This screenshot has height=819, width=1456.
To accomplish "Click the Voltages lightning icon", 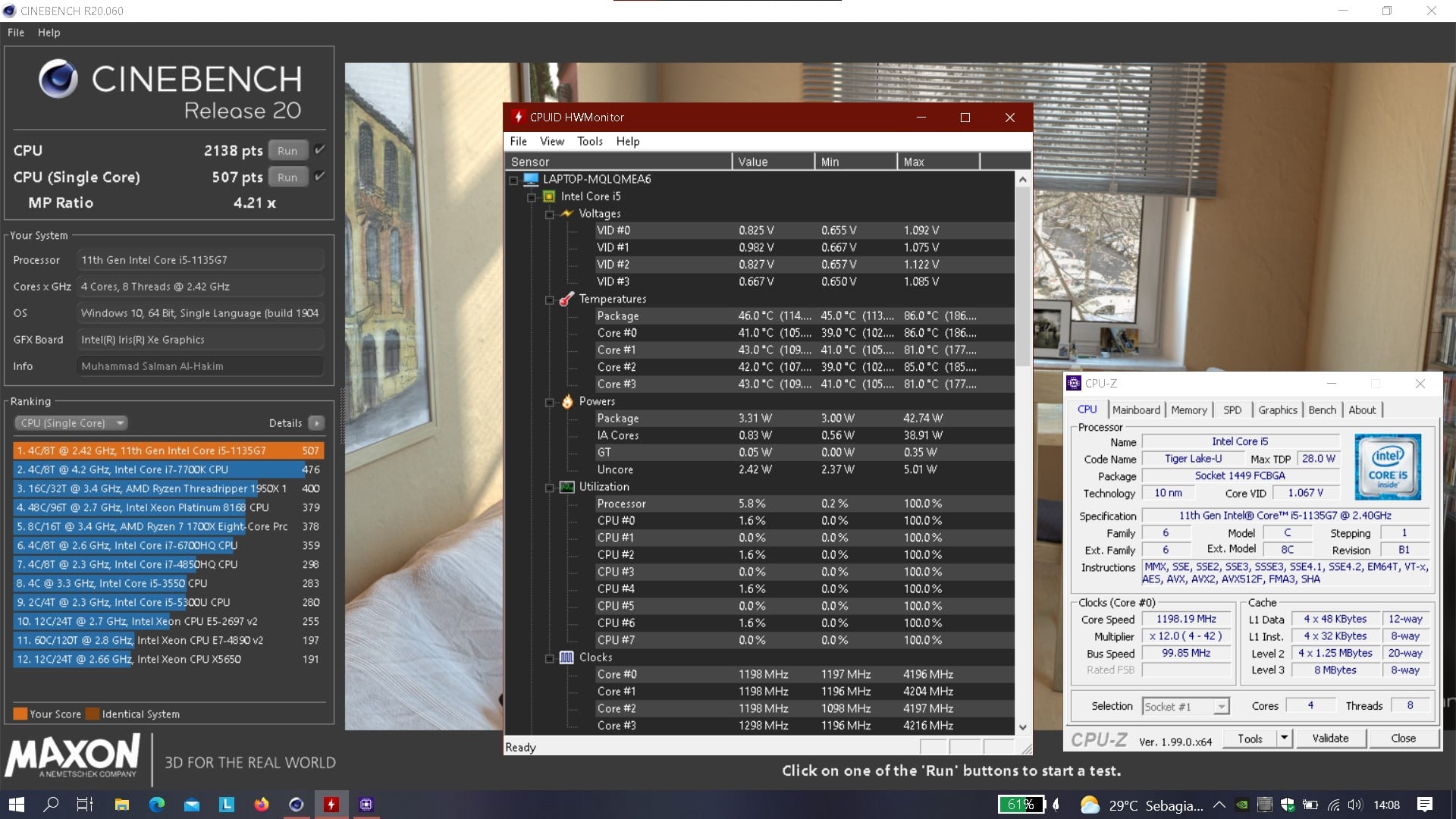I will pos(567,213).
